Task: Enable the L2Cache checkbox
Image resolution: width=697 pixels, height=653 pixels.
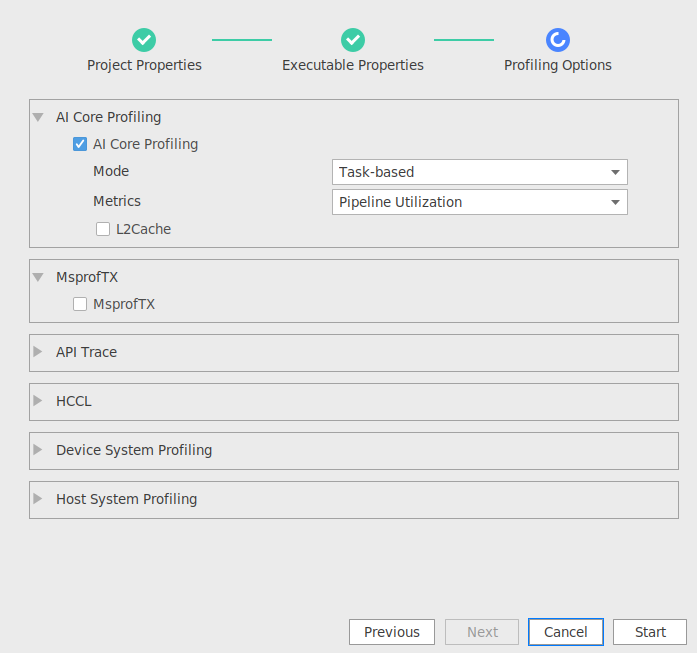Action: pos(103,229)
